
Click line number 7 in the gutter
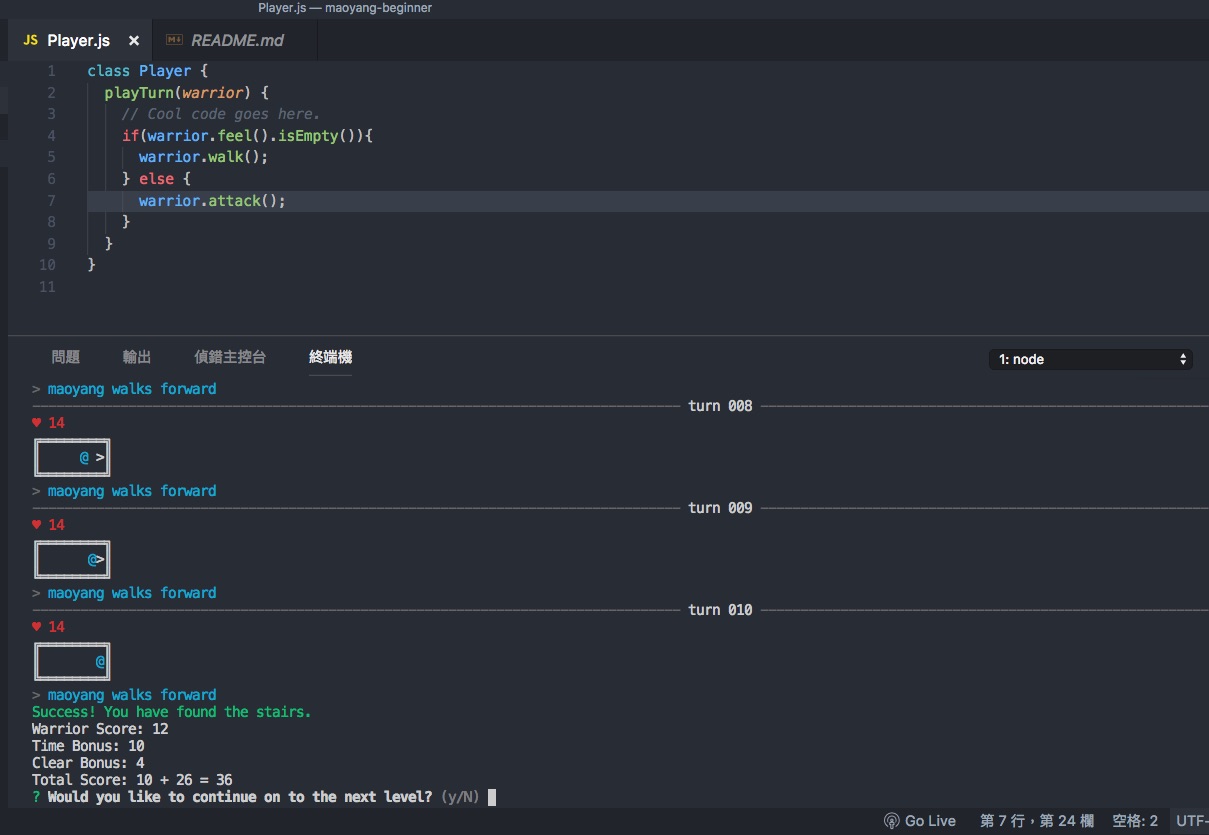pos(51,201)
